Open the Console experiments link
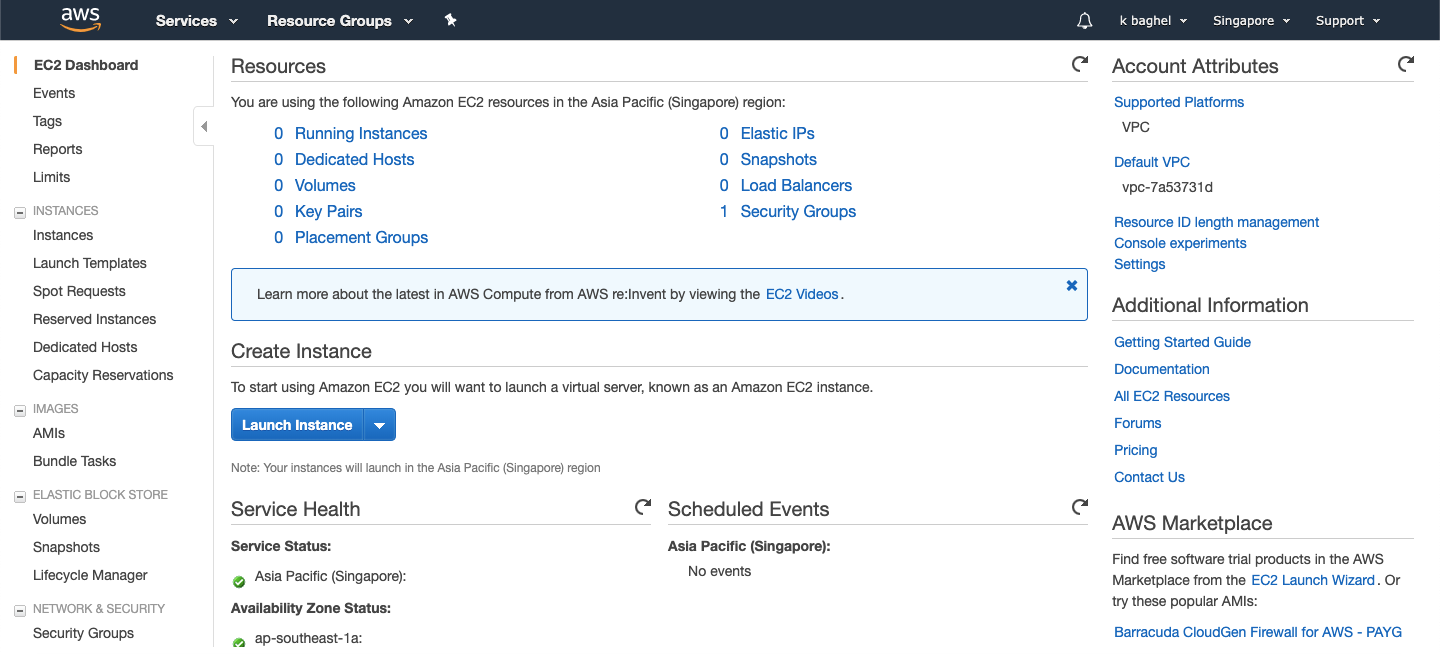The image size is (1440, 654). coord(1180,243)
